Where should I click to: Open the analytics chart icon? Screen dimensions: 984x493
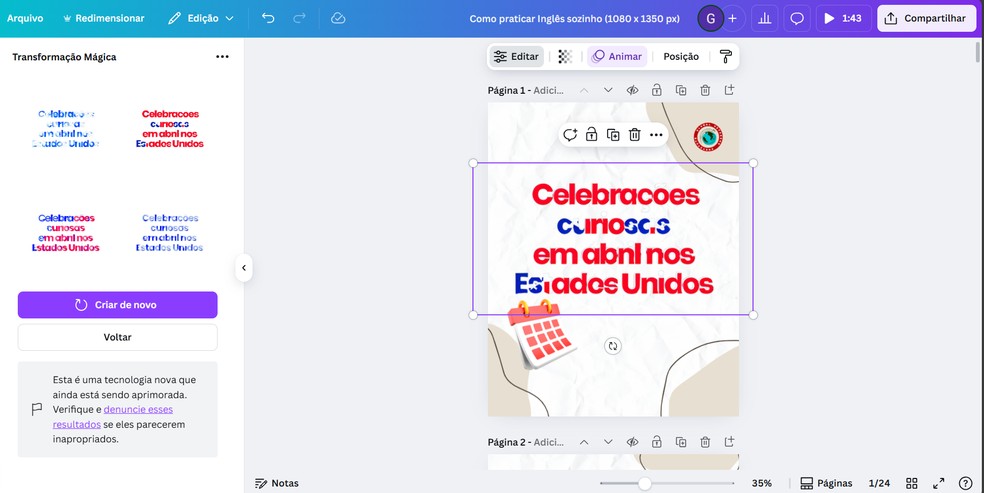click(x=764, y=18)
